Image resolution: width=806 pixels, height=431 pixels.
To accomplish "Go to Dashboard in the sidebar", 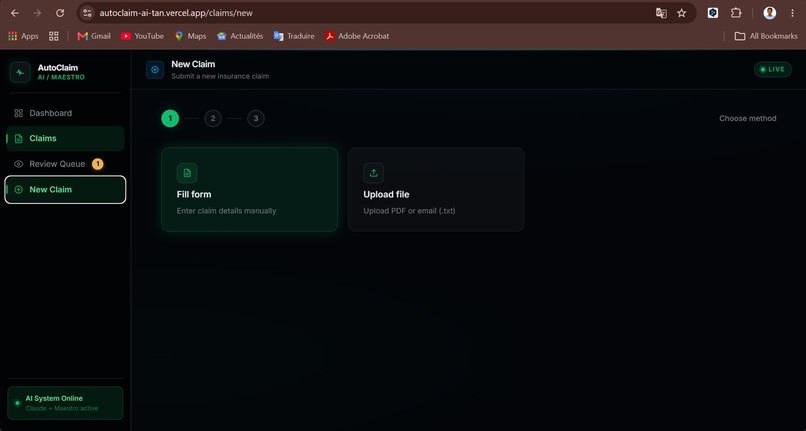I will coord(65,113).
